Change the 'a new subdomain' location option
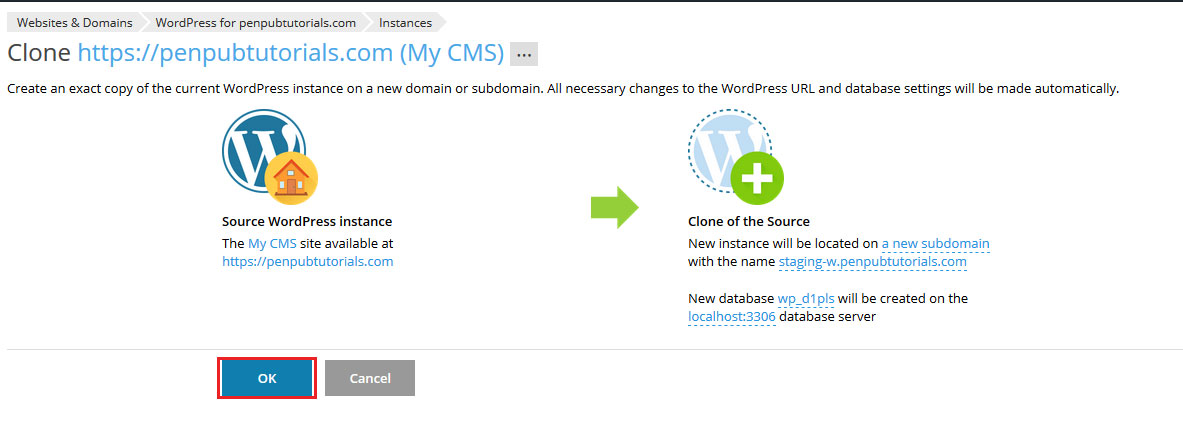Viewport: 1183px width, 431px height. (936, 244)
